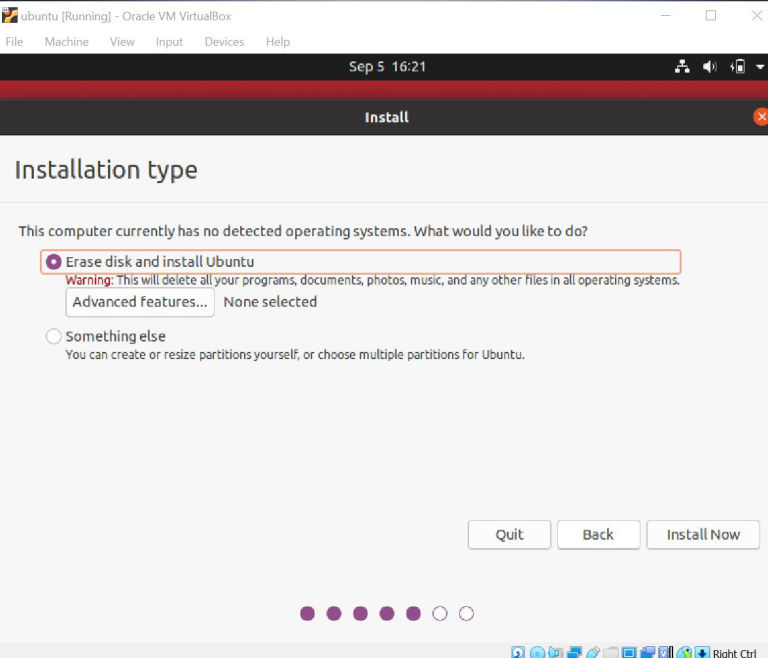Viewport: 768px width, 658px height.
Task: Click the USB device status icon
Action: [592, 653]
